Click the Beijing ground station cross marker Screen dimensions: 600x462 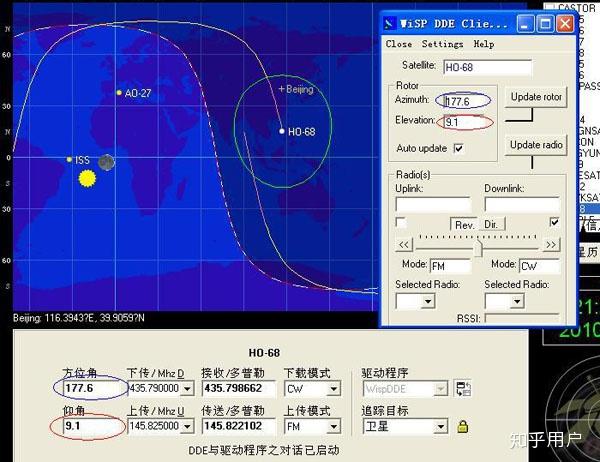click(282, 89)
